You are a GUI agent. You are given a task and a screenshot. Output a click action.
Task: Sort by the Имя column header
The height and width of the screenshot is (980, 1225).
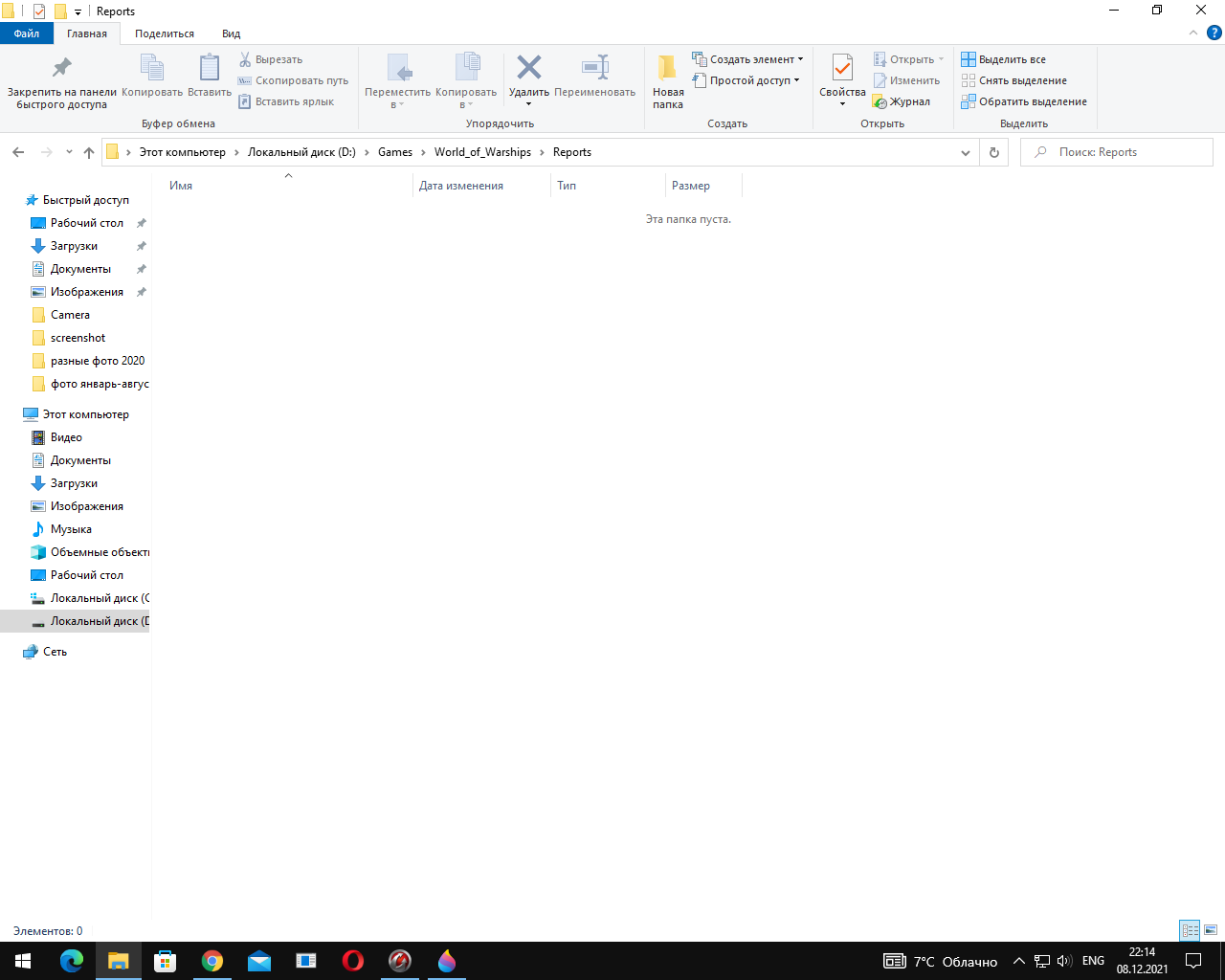point(287,186)
